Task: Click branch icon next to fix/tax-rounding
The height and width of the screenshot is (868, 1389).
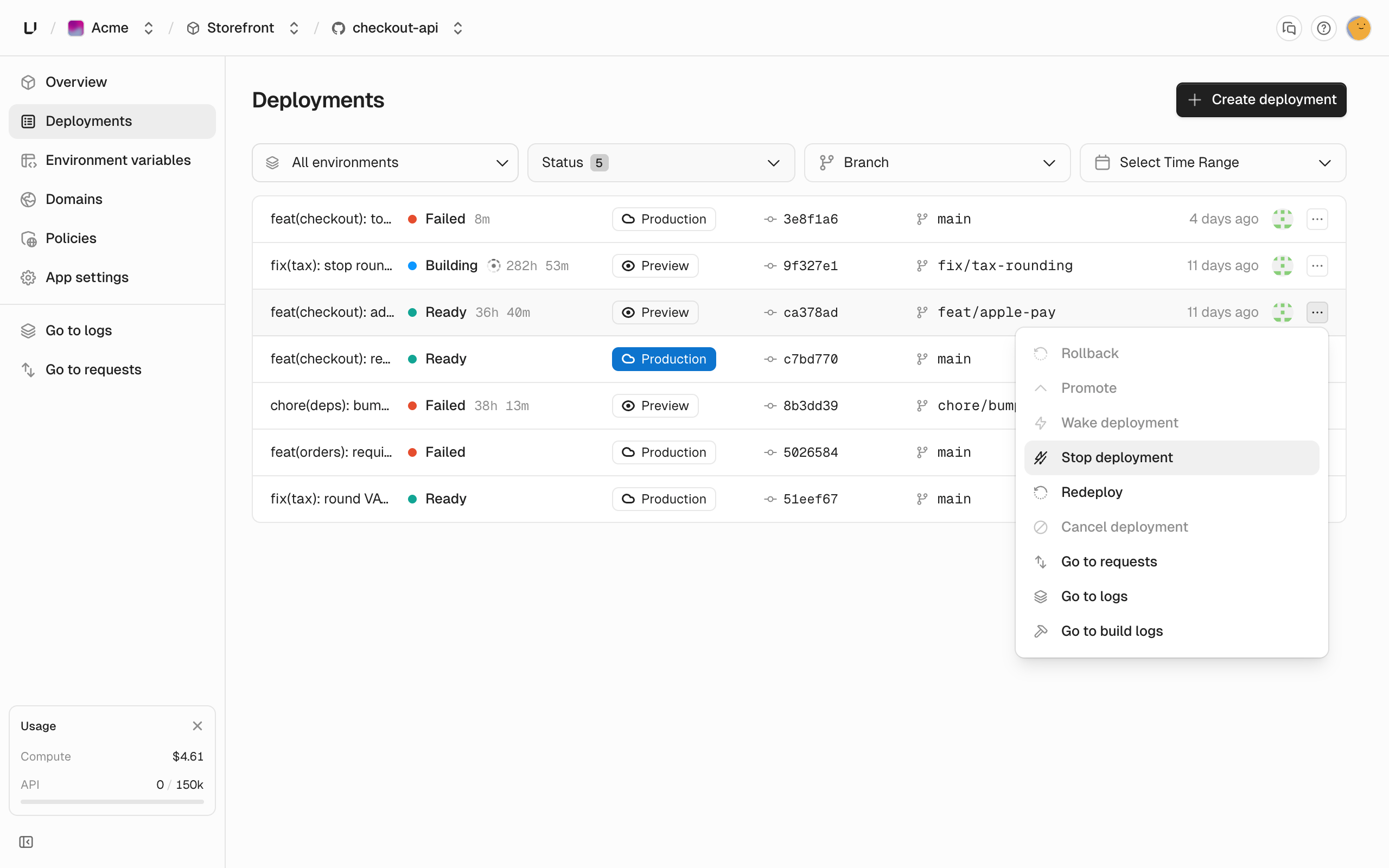Action: coord(922,265)
